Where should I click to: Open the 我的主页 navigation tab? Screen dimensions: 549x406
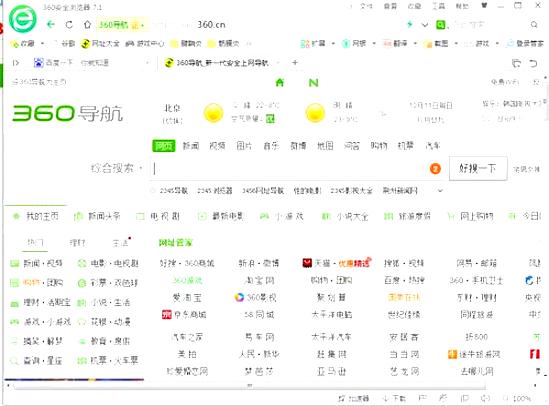(x=35, y=216)
